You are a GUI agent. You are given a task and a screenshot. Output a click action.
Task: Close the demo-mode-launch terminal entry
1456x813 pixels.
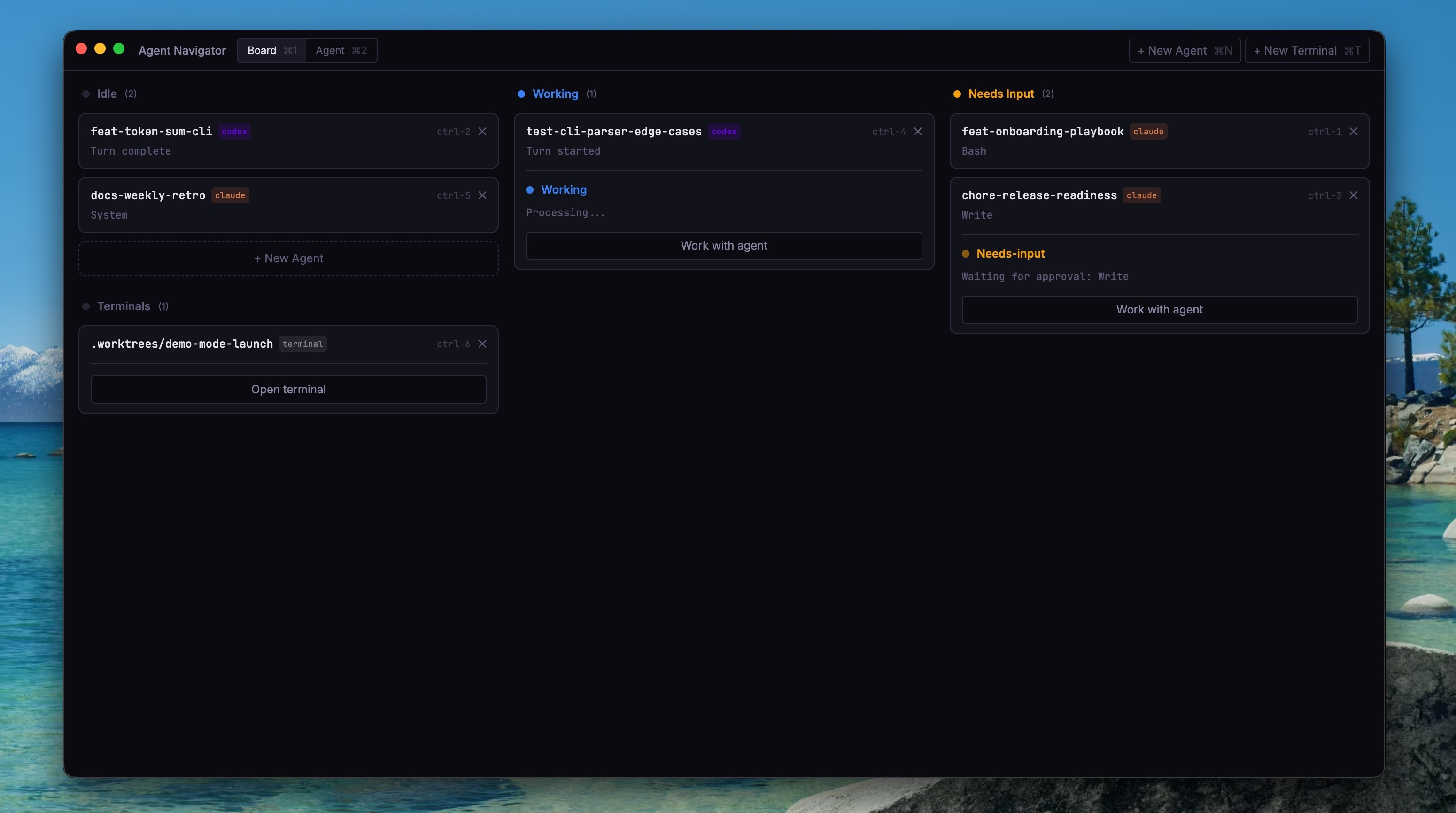pos(482,344)
